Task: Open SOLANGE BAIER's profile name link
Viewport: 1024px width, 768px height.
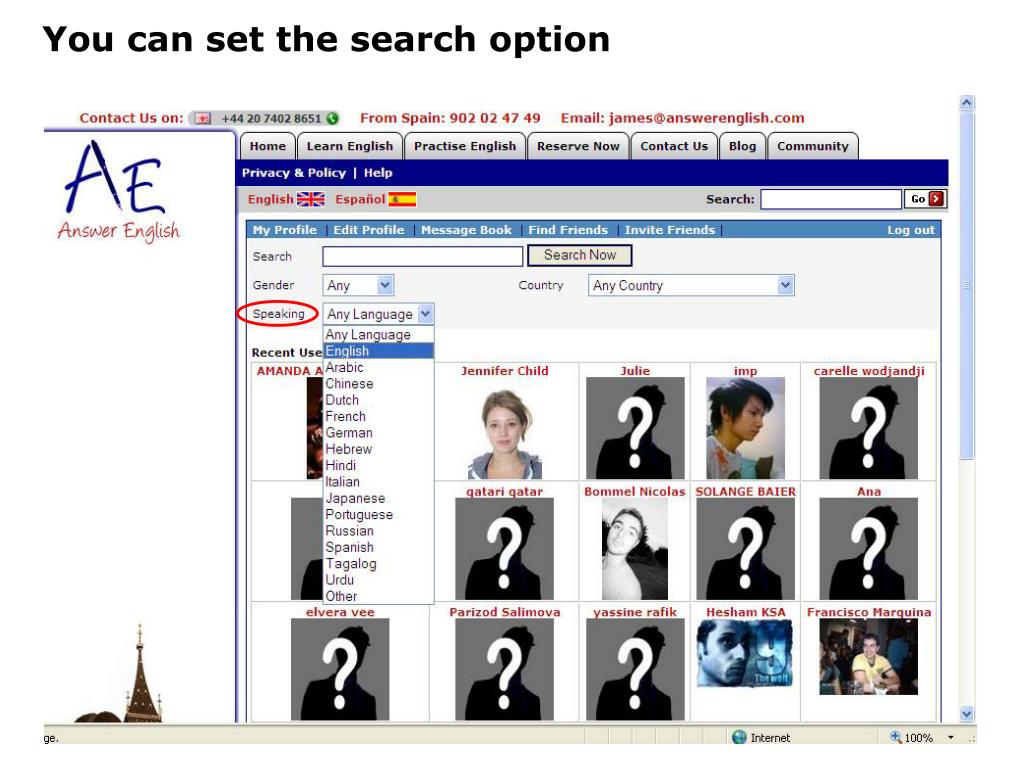Action: 745,492
